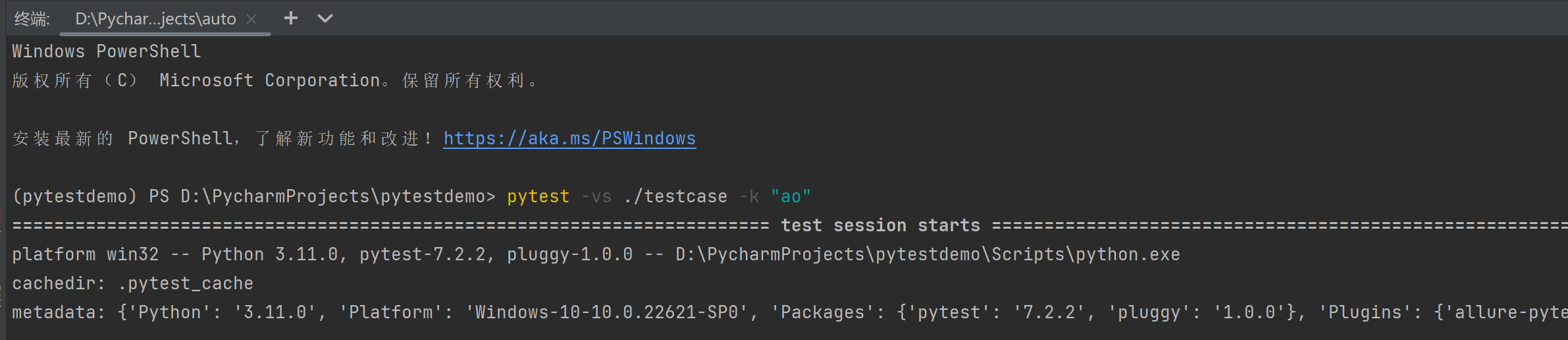This screenshot has height=340, width=1568.
Task: Expand the terminal options chevron dropdown
Action: point(325,18)
